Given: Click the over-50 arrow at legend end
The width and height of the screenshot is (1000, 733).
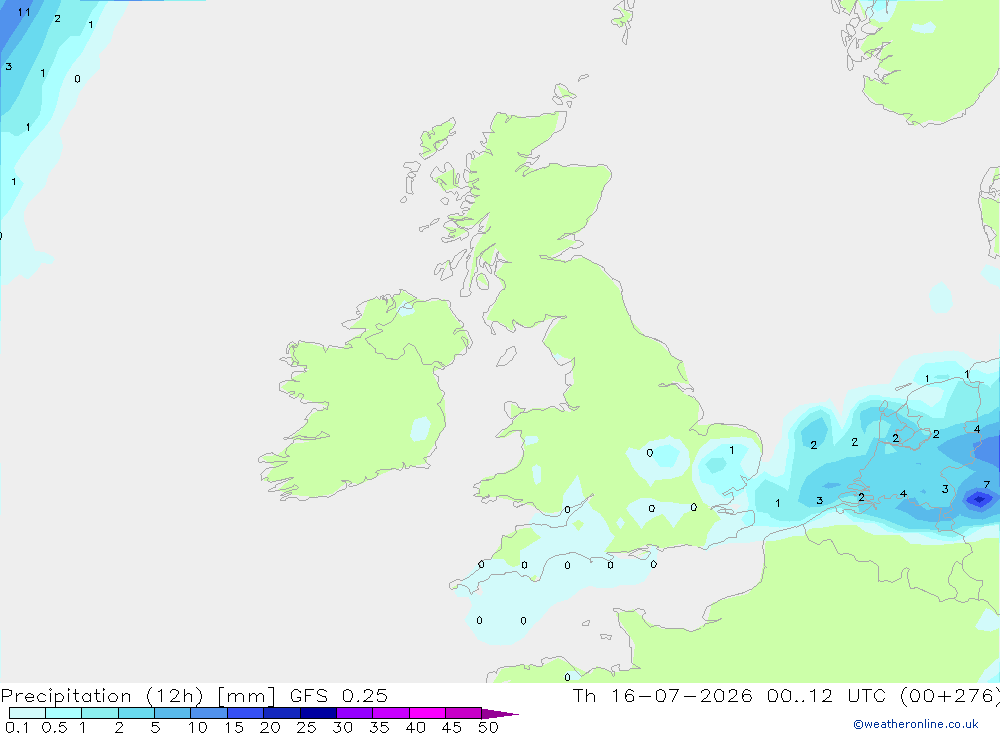Looking at the screenshot, I should (499, 714).
